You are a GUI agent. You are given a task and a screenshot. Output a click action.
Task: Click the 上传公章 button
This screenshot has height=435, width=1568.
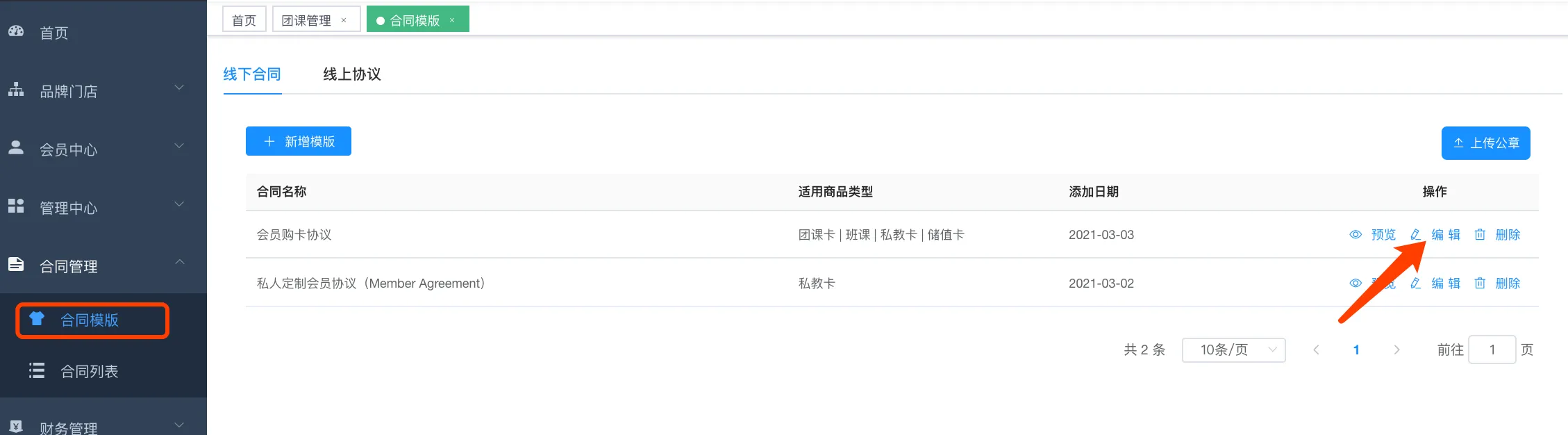pos(1485,143)
